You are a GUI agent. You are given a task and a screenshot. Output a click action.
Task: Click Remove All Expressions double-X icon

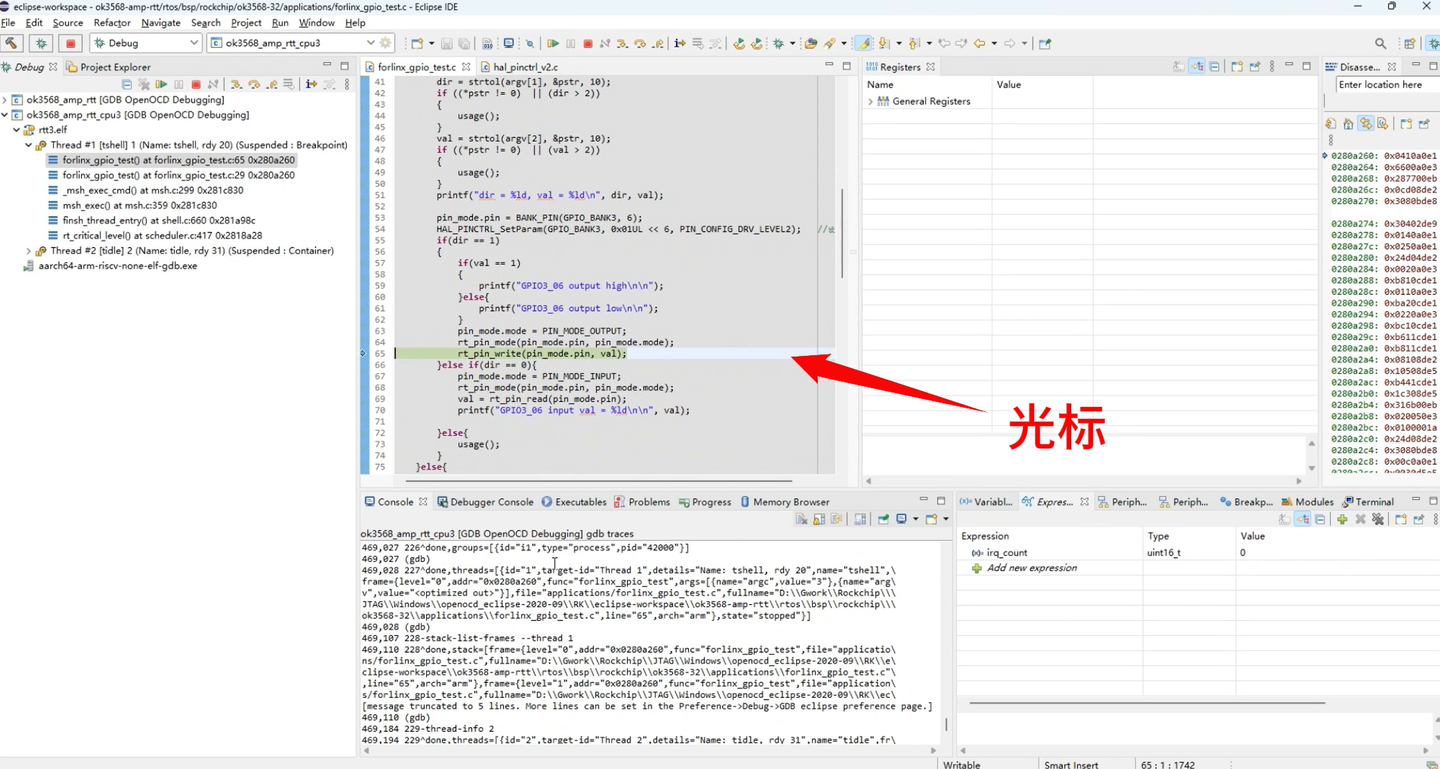click(x=1378, y=520)
